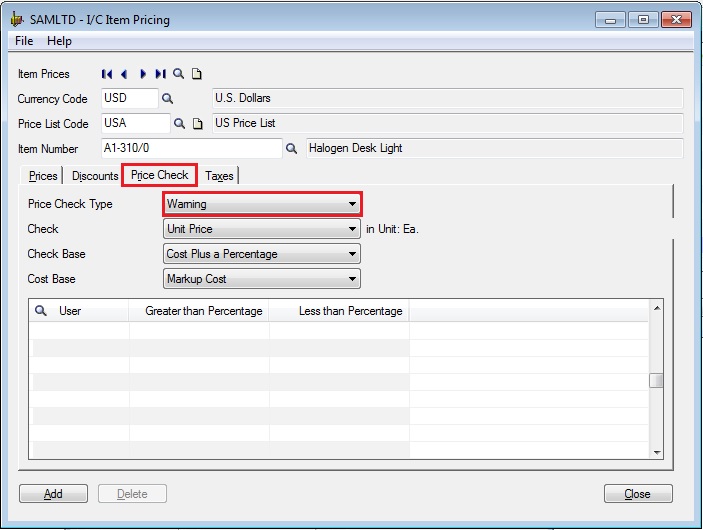Viewport: 703px width, 530px height.
Task: Maximize the I/C Item Pricing window
Action: (643, 20)
